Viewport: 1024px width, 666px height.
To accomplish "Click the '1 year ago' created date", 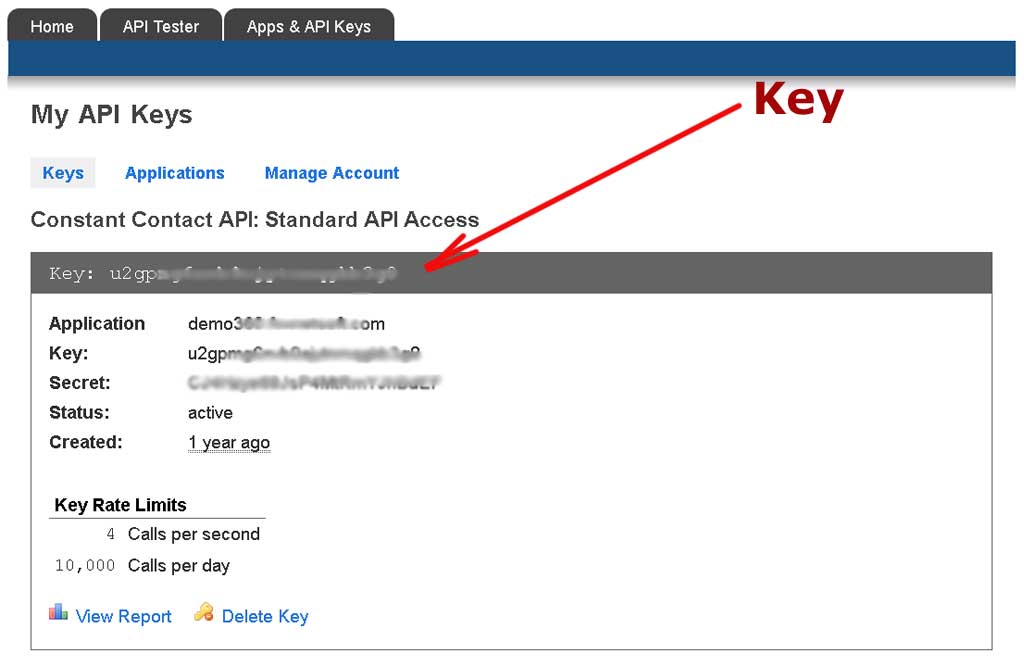I will tap(229, 443).
